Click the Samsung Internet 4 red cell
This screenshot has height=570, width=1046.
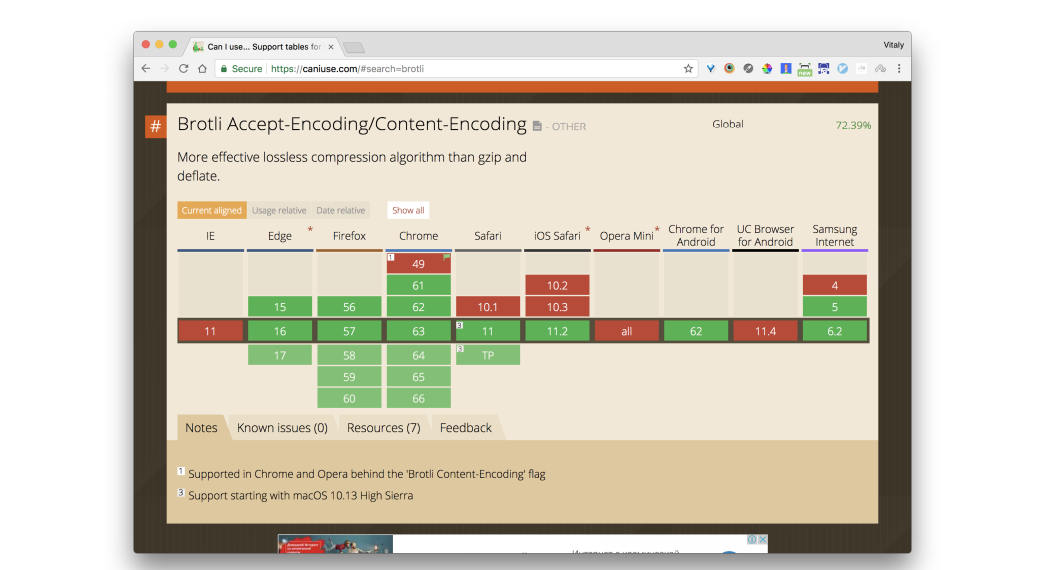[x=835, y=286]
